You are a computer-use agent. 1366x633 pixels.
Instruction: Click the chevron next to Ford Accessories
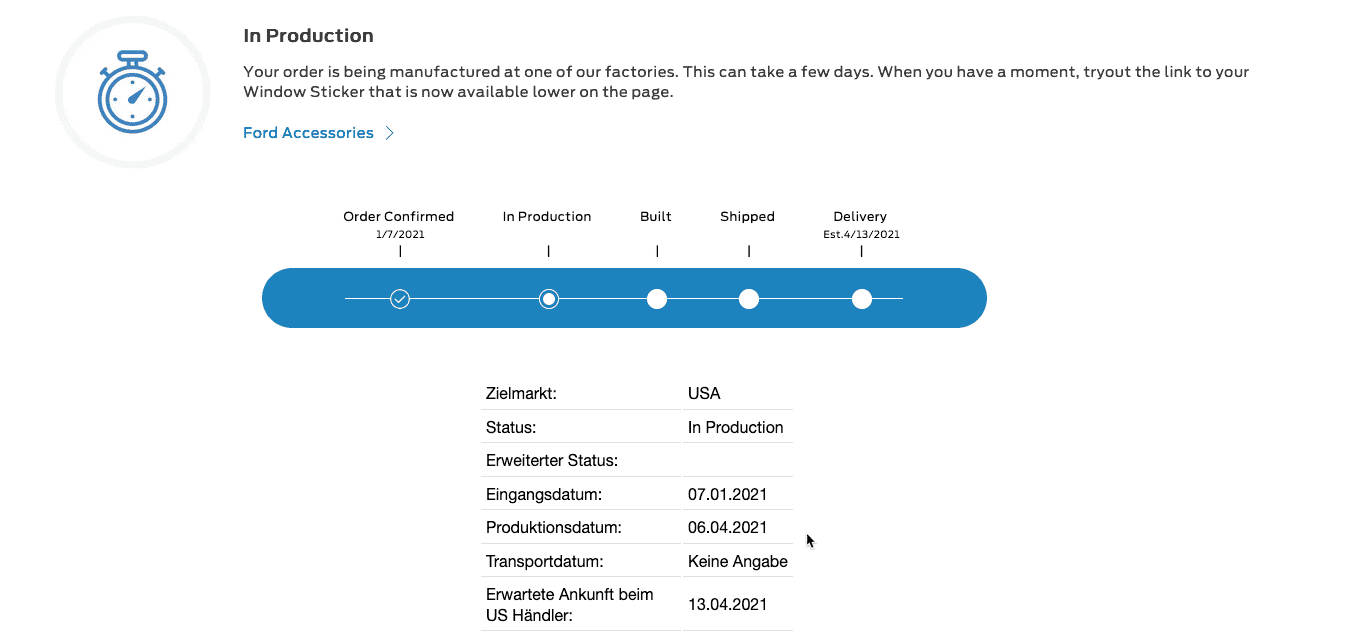[x=390, y=133]
